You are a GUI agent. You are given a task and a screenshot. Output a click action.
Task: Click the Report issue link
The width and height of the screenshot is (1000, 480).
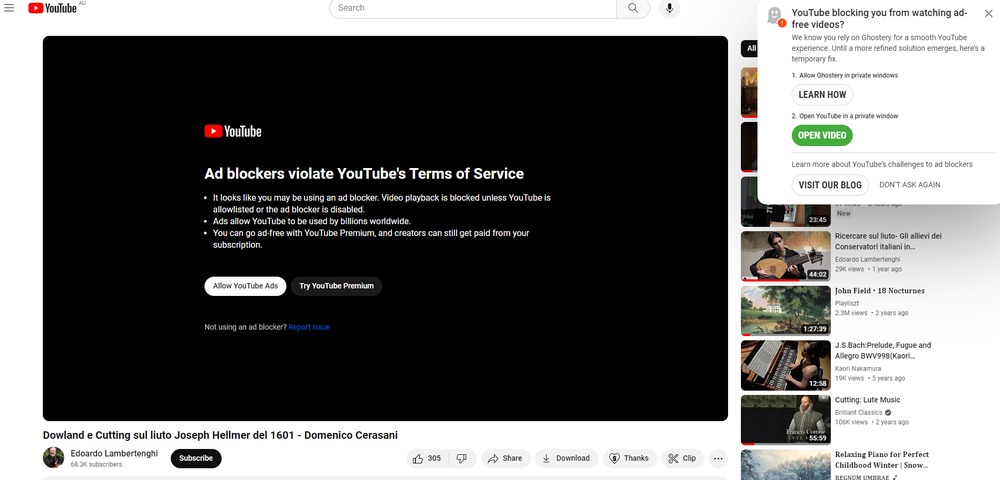tap(309, 327)
